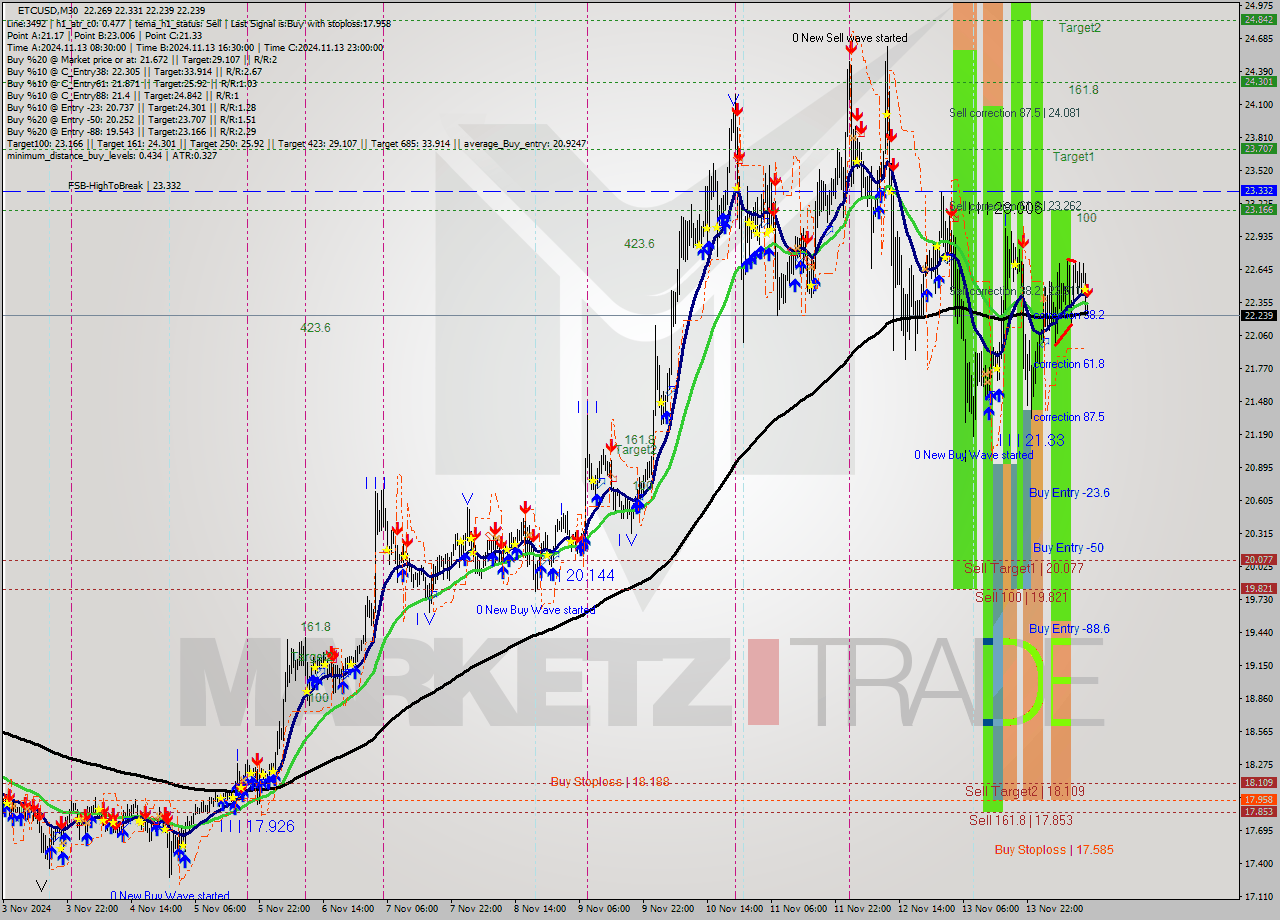Click the 23.166 green price tag on axis
The height and width of the screenshot is (920, 1280).
tap(1258, 209)
